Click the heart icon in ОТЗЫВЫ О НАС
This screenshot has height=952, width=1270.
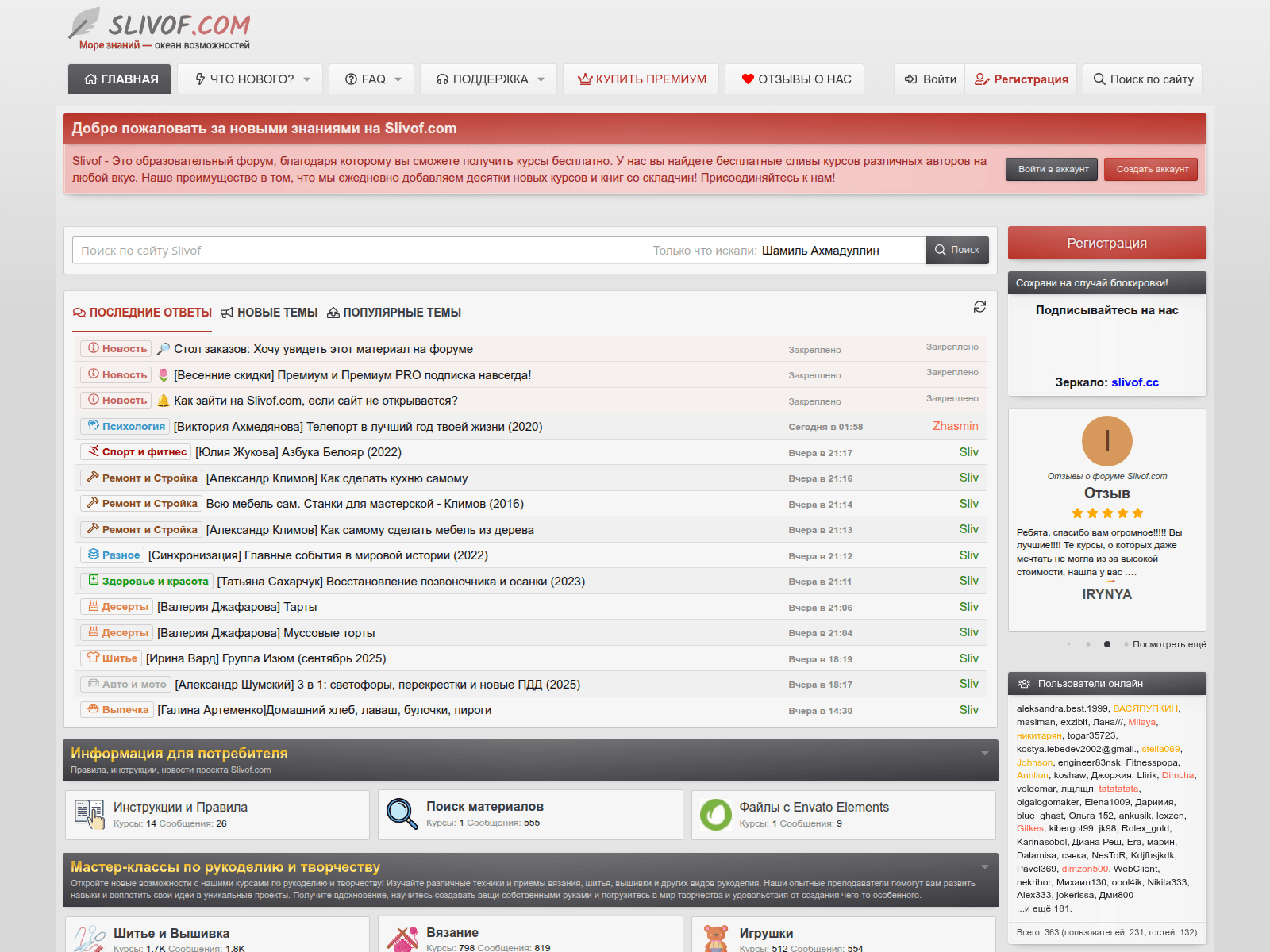click(747, 79)
